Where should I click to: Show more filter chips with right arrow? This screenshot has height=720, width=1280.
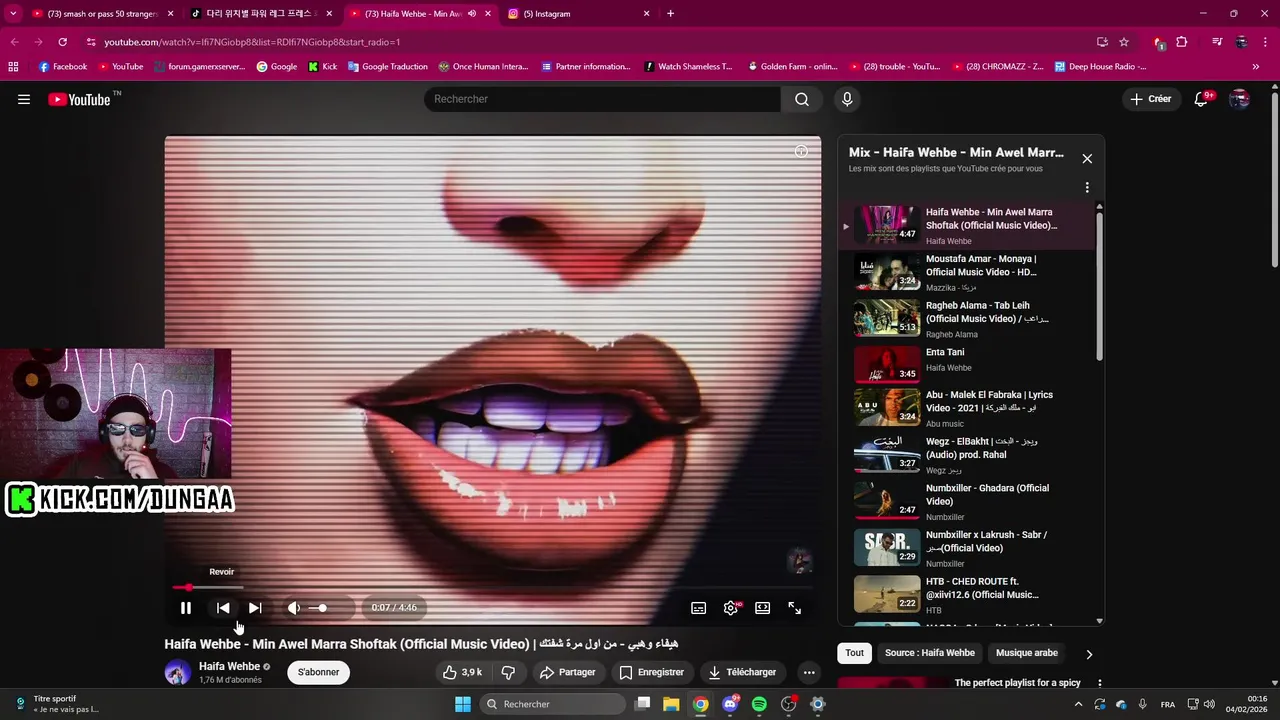pos(1089,654)
